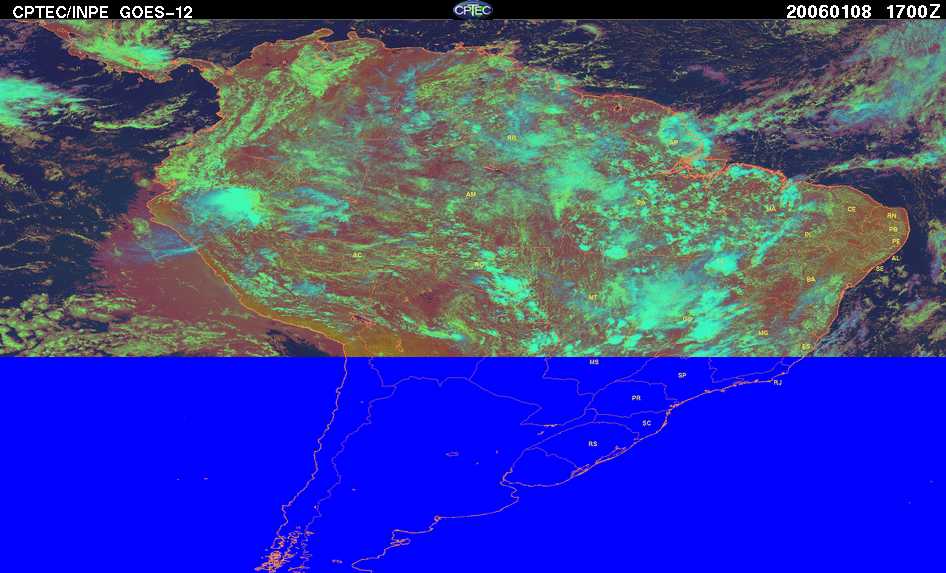Click the RR state label
Viewport: 946px width, 573px height.
pos(512,138)
